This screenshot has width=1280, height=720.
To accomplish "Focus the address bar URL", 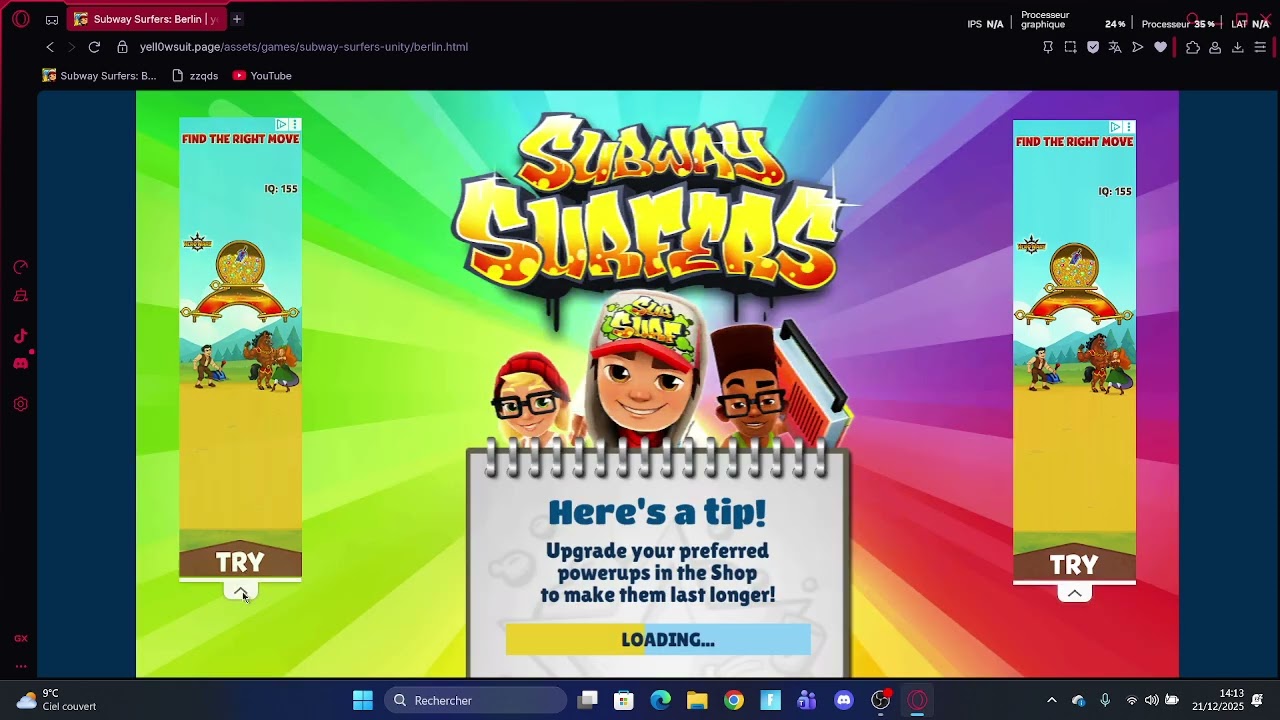I will point(304,47).
